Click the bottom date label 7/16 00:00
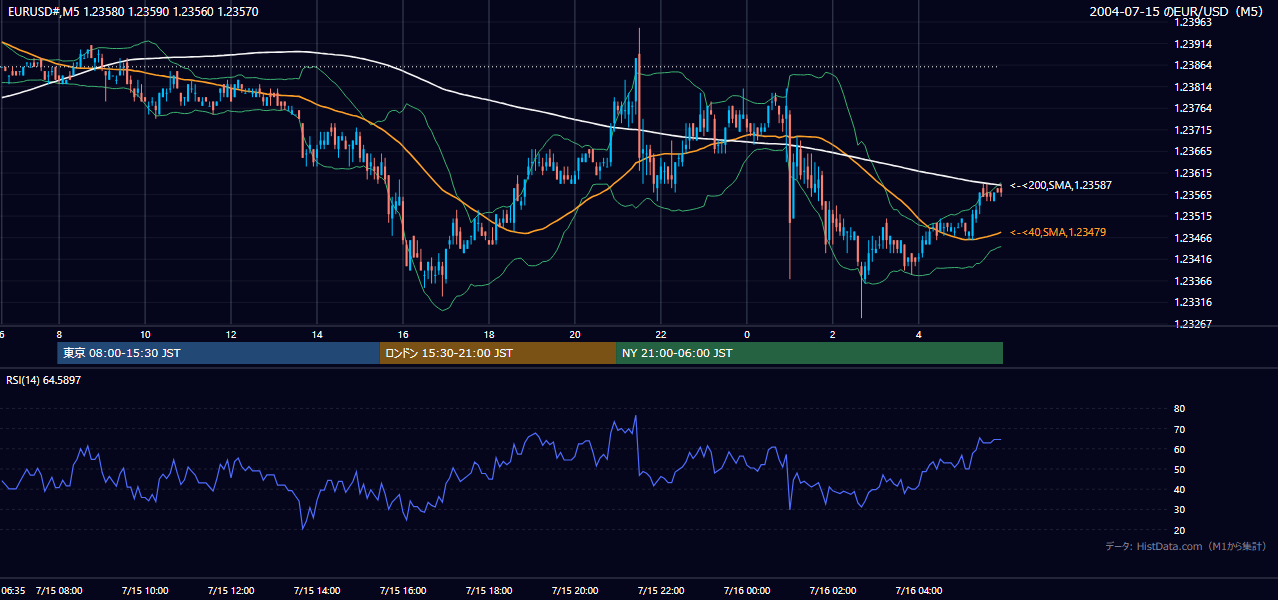1278x600 pixels. tap(746, 590)
